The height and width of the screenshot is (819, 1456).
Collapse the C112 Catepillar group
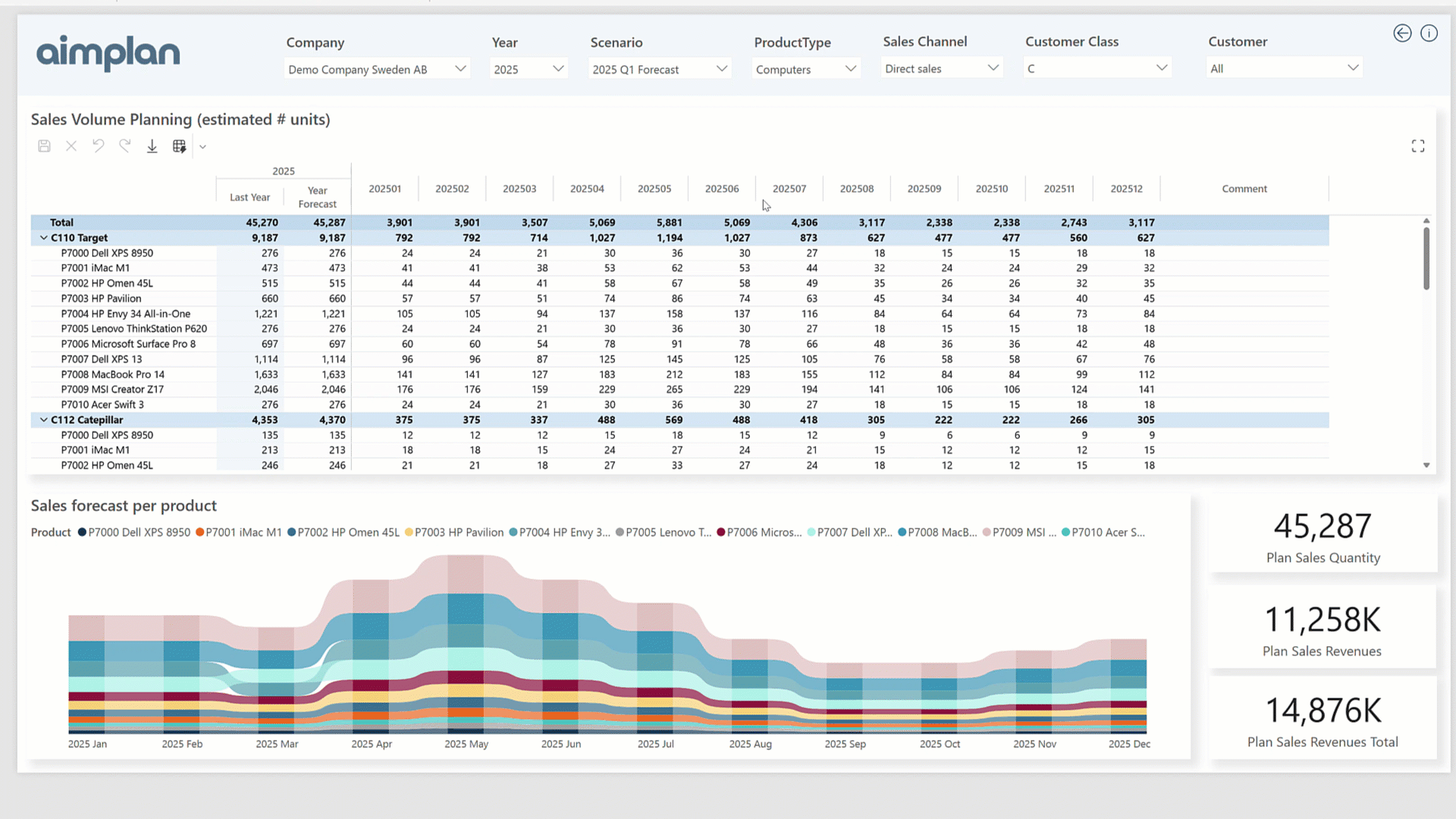(43, 419)
